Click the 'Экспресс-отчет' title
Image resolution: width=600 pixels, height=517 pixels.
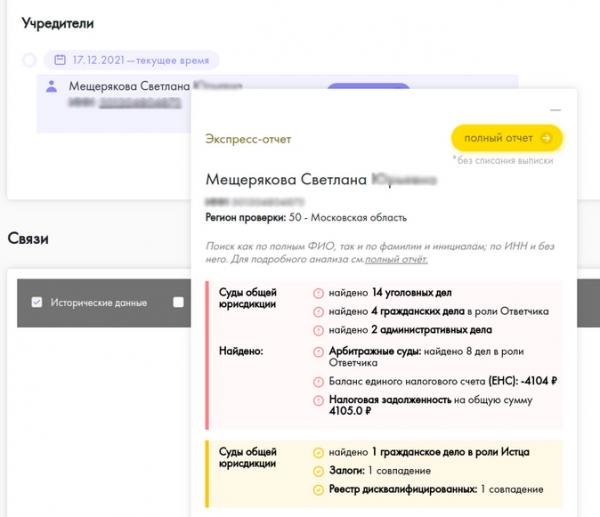click(248, 139)
